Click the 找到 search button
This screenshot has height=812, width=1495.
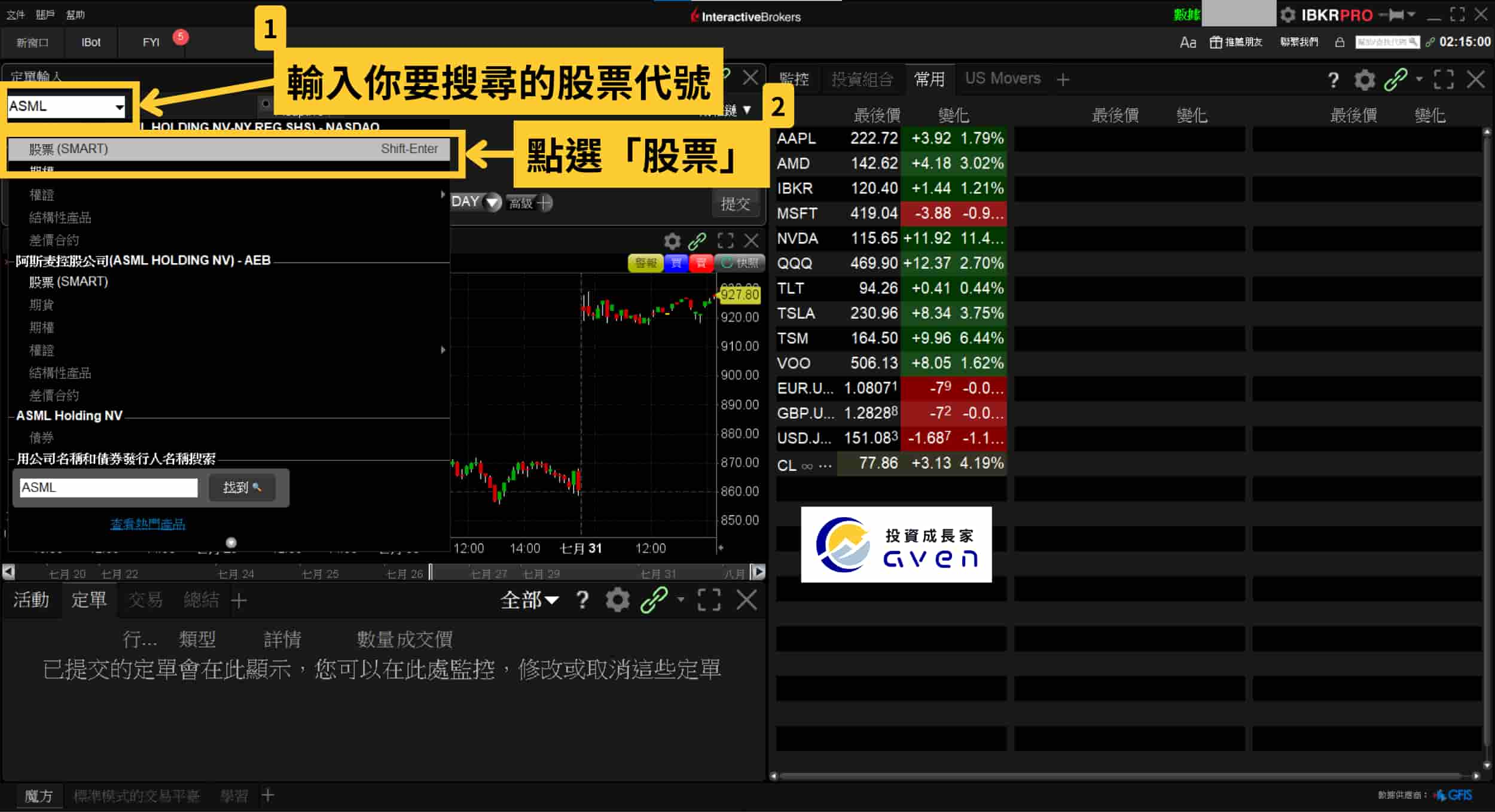(242, 487)
